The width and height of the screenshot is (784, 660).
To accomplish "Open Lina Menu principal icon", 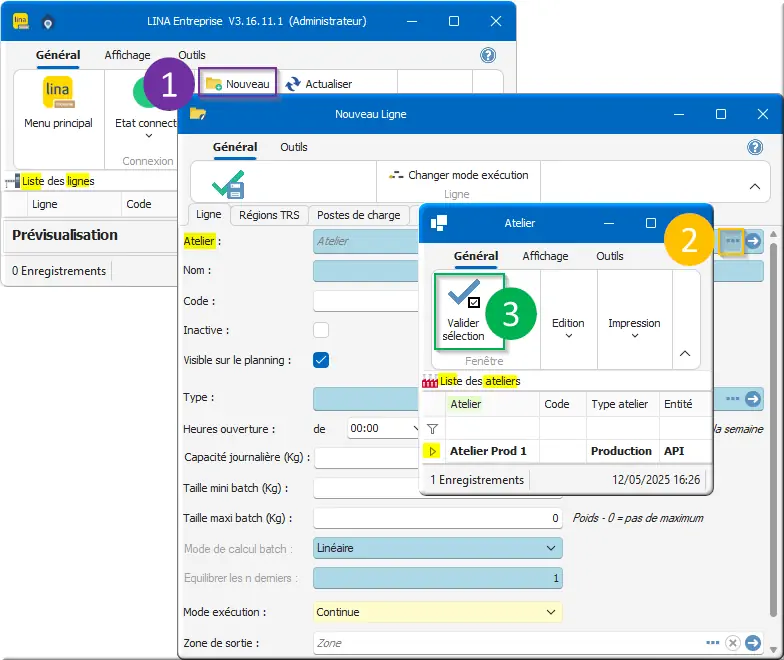I will [x=58, y=94].
